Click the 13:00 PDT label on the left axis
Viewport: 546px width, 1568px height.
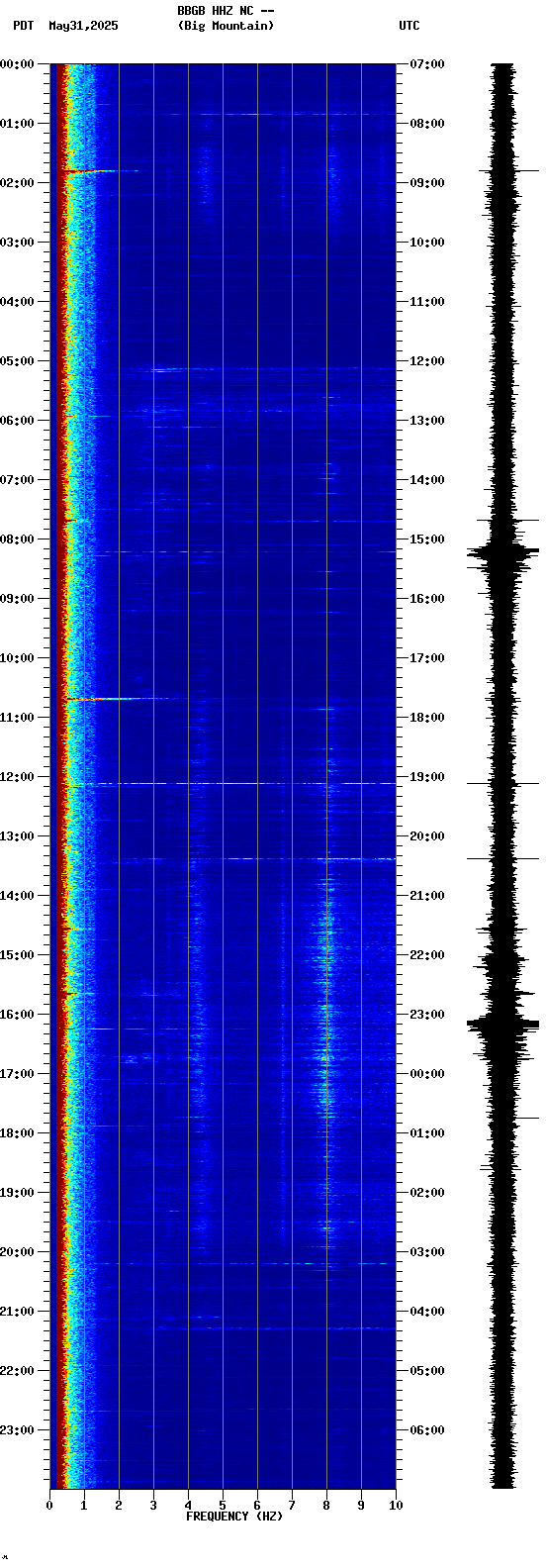[17, 836]
